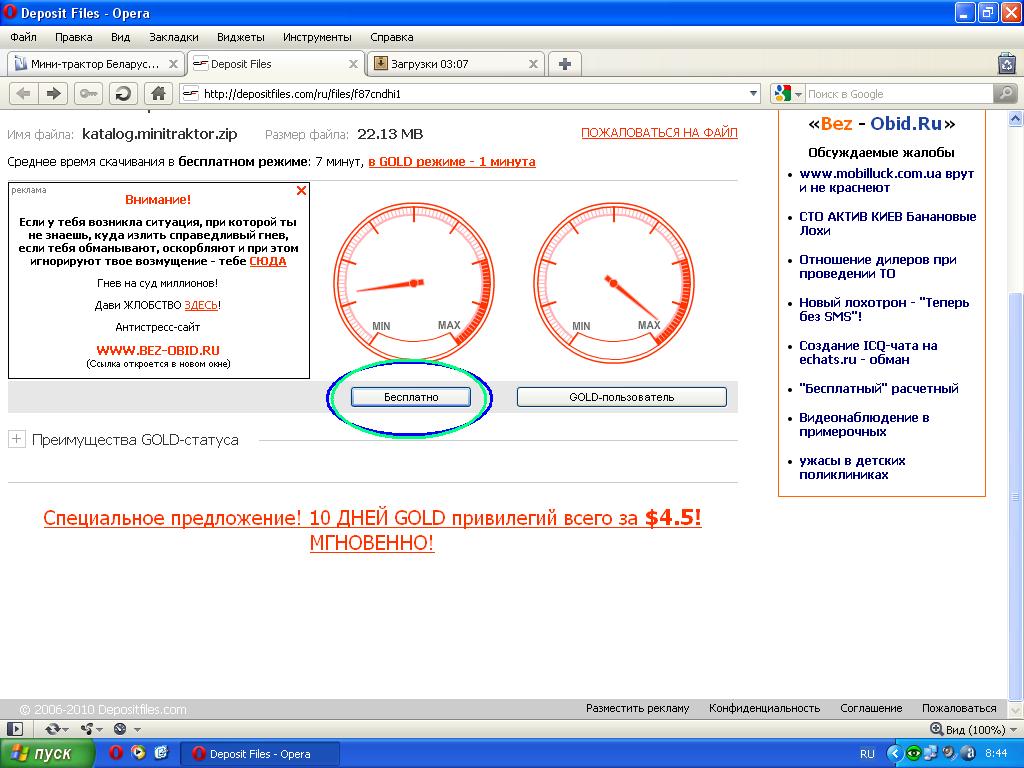
Task: Open a new tab with the plus button
Action: pyautogui.click(x=565, y=64)
